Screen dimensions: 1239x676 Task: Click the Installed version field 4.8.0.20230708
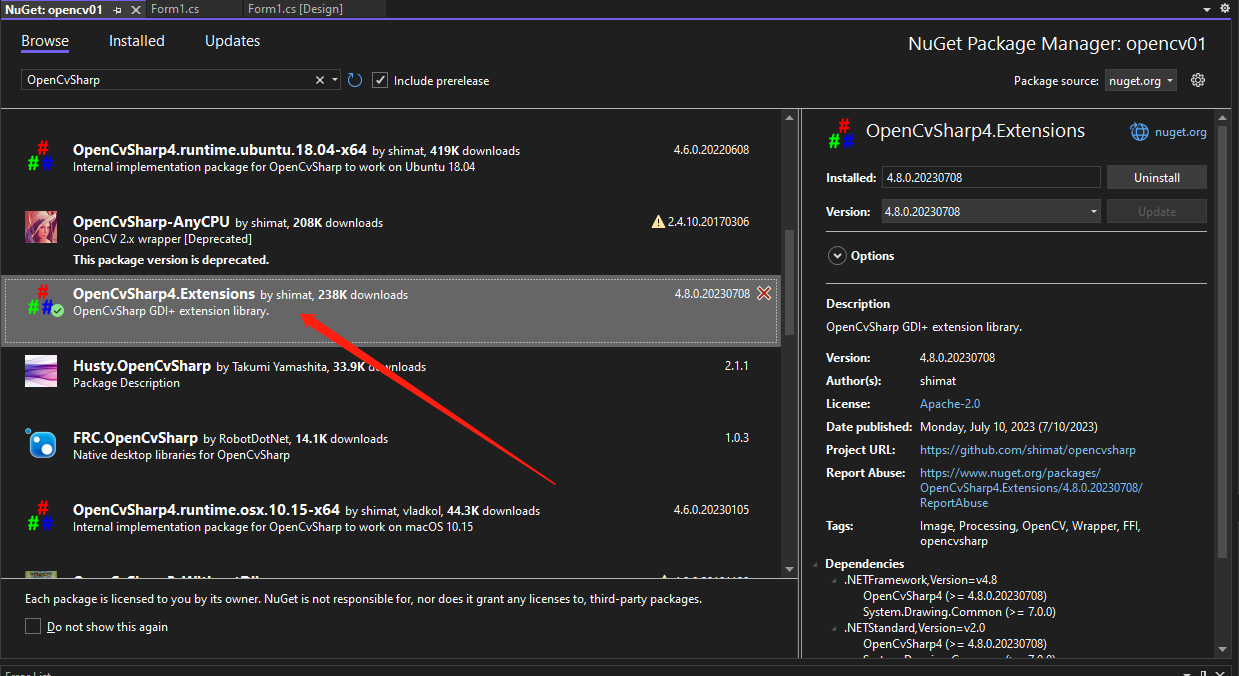click(x=991, y=177)
